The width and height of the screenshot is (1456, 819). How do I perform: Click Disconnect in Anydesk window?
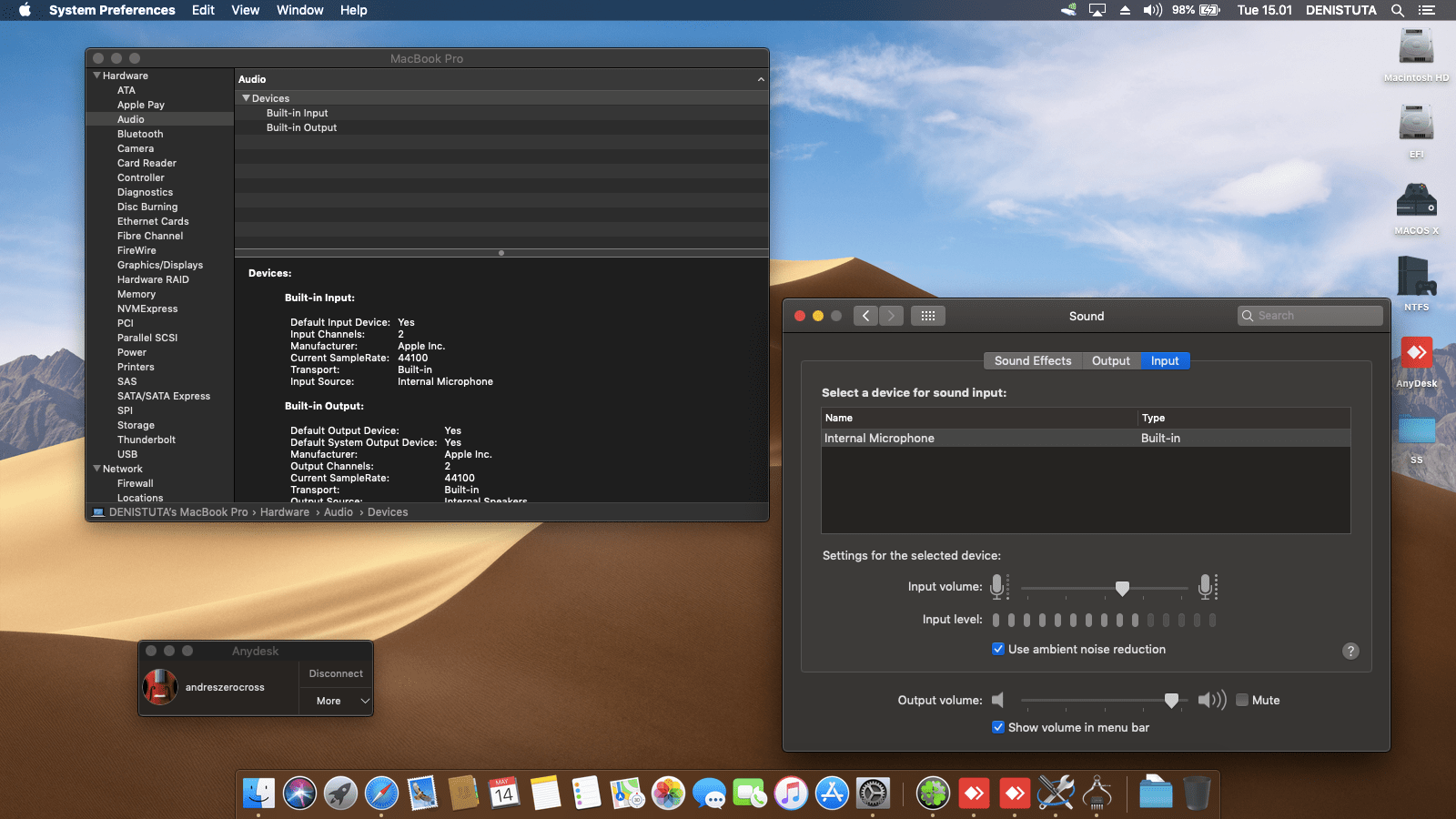coord(336,673)
